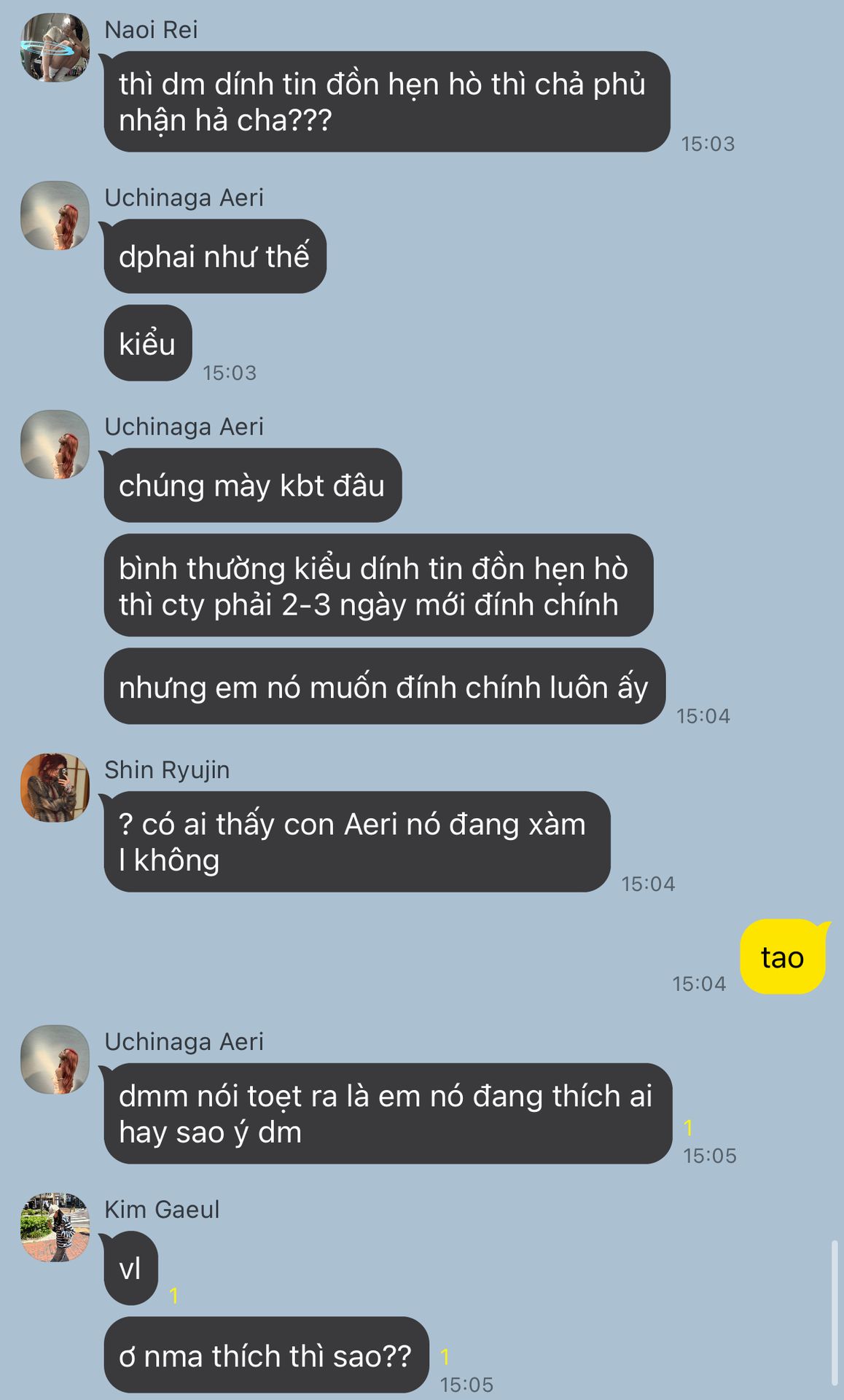Select the message about 'cty phải 2-3 ngày'
The height and width of the screenshot is (1400, 844).
[x=379, y=586]
